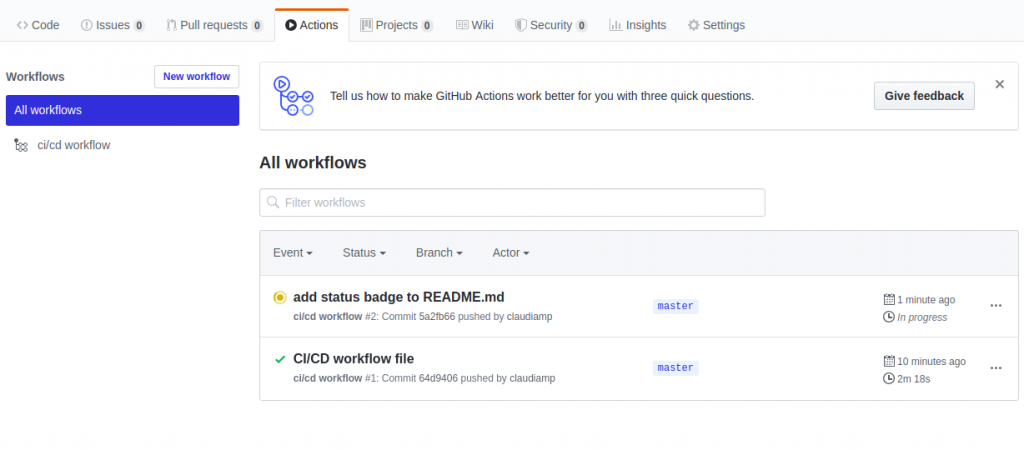Click the '2m 18s' duration text
1024x450 pixels.
pyautogui.click(x=914, y=379)
